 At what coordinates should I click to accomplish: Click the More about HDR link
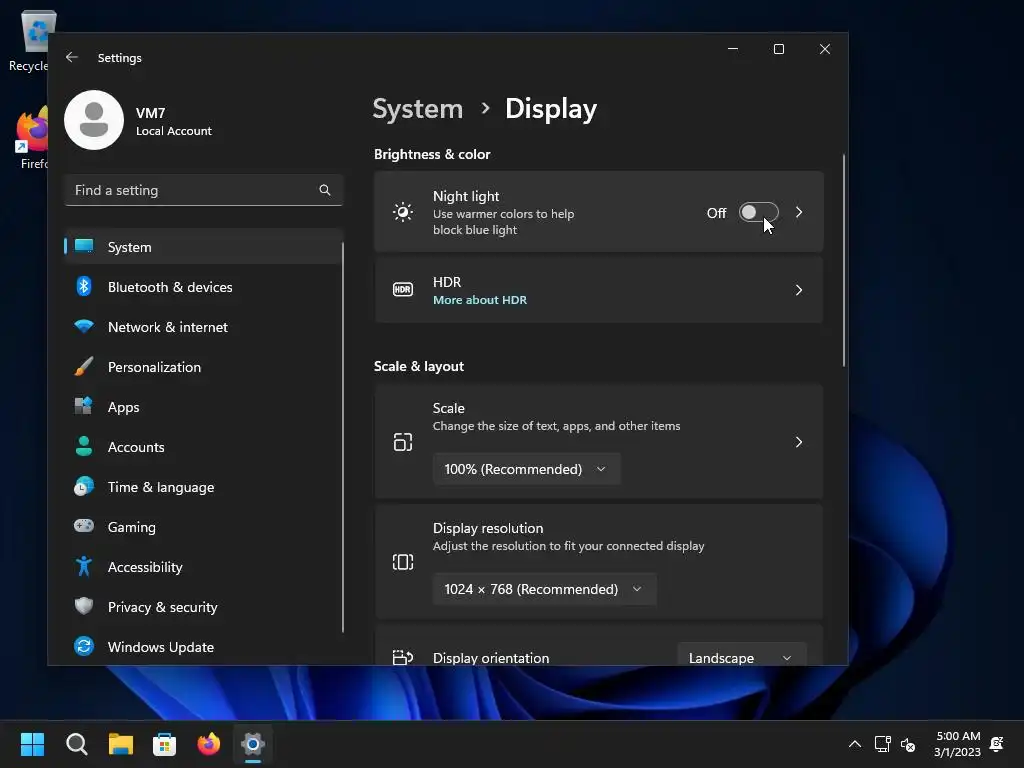479,300
